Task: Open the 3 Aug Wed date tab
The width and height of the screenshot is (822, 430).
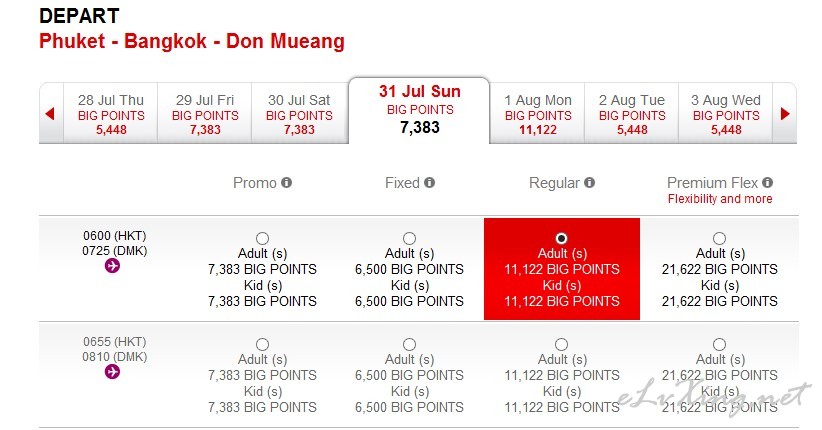Action: pyautogui.click(x=726, y=114)
